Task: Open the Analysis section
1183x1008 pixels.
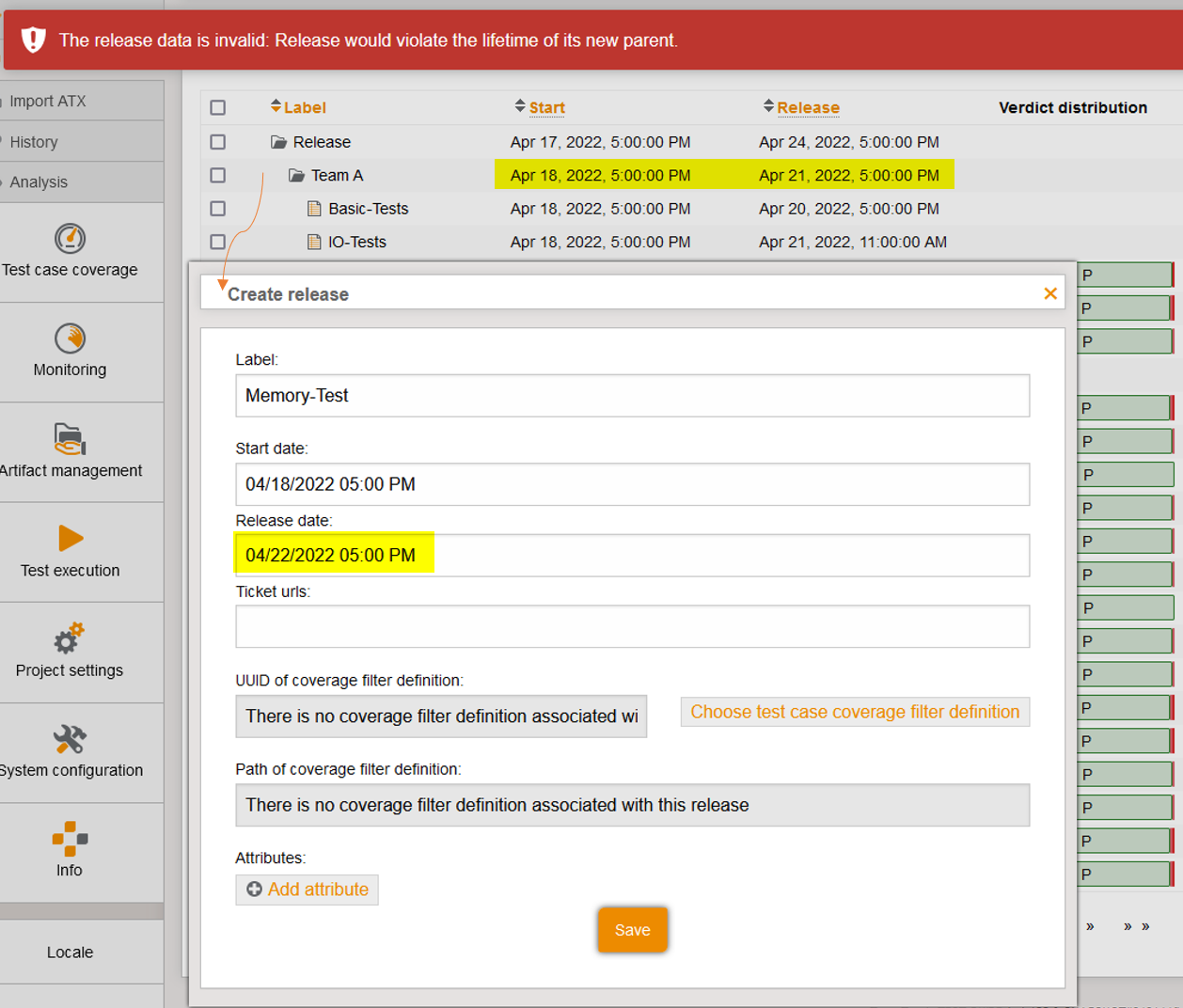Action: pos(39,182)
